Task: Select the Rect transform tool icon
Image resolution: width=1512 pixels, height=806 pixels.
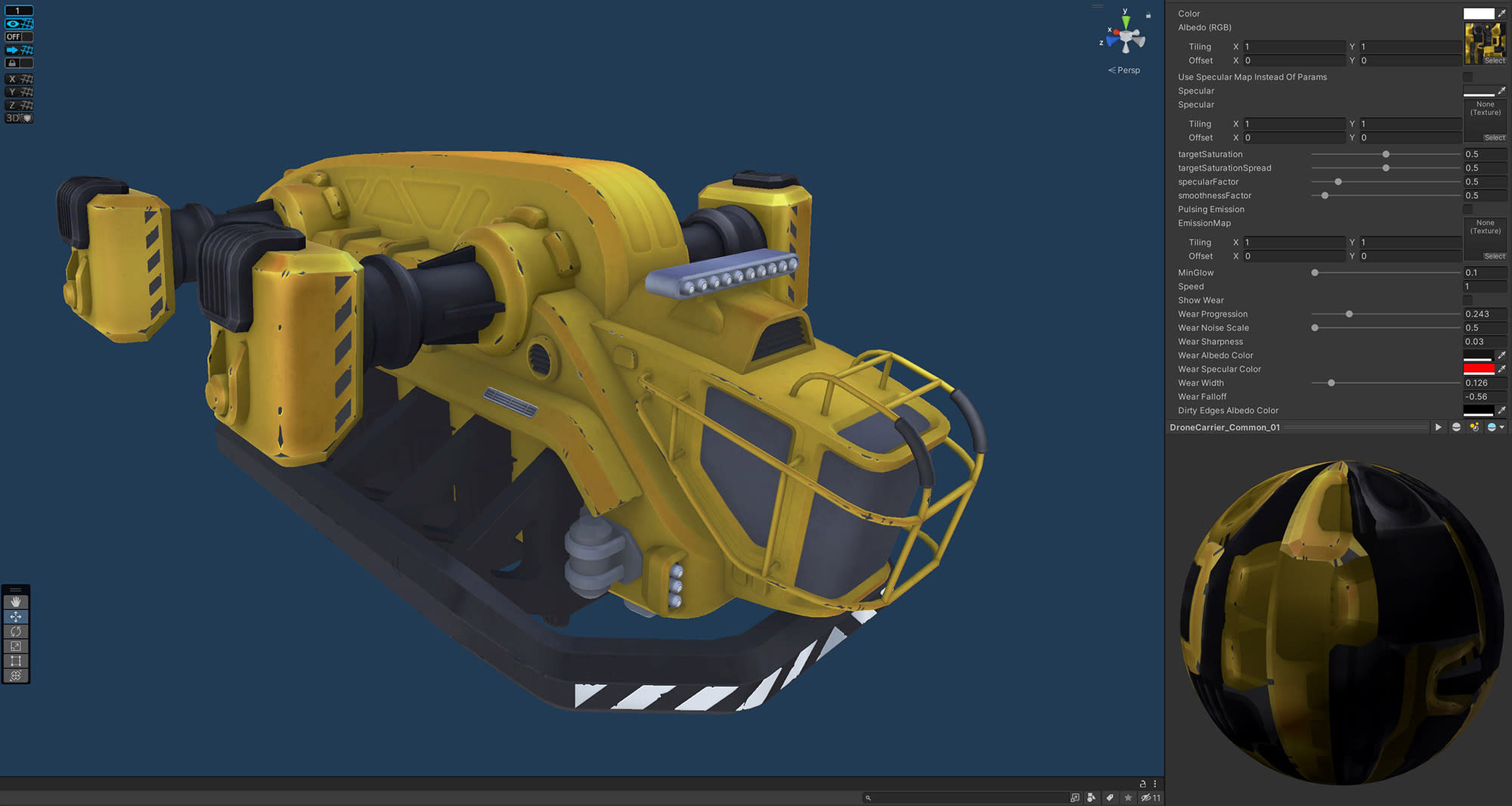Action: point(15,660)
